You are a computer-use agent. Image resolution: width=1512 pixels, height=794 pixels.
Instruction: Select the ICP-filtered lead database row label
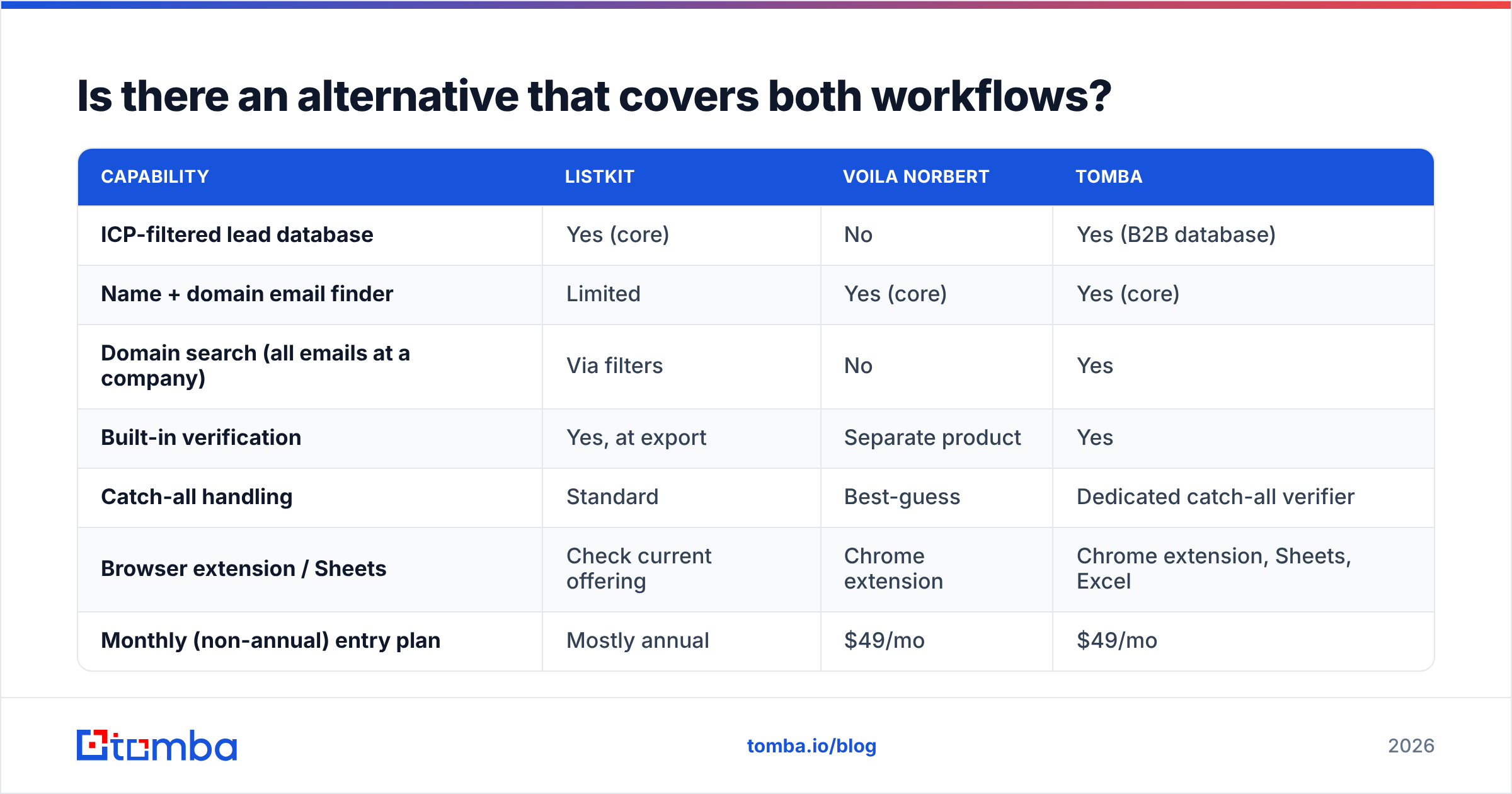pos(237,235)
